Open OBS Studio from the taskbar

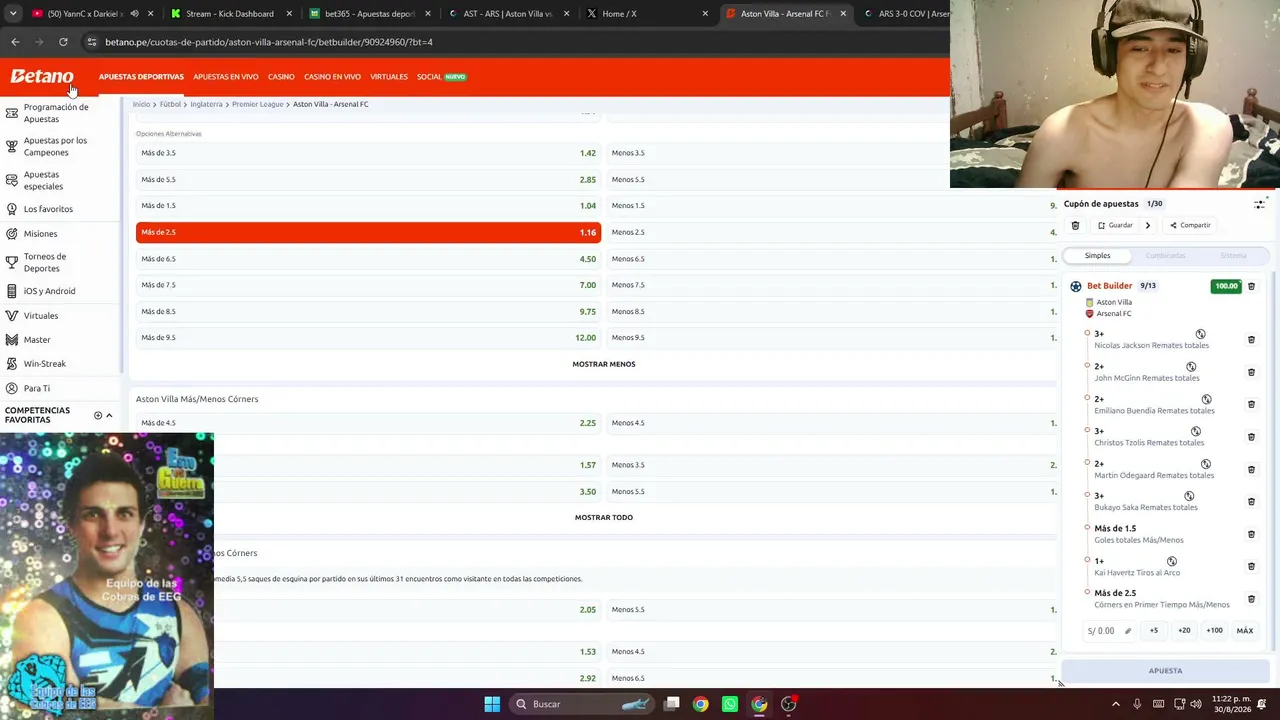click(x=789, y=704)
